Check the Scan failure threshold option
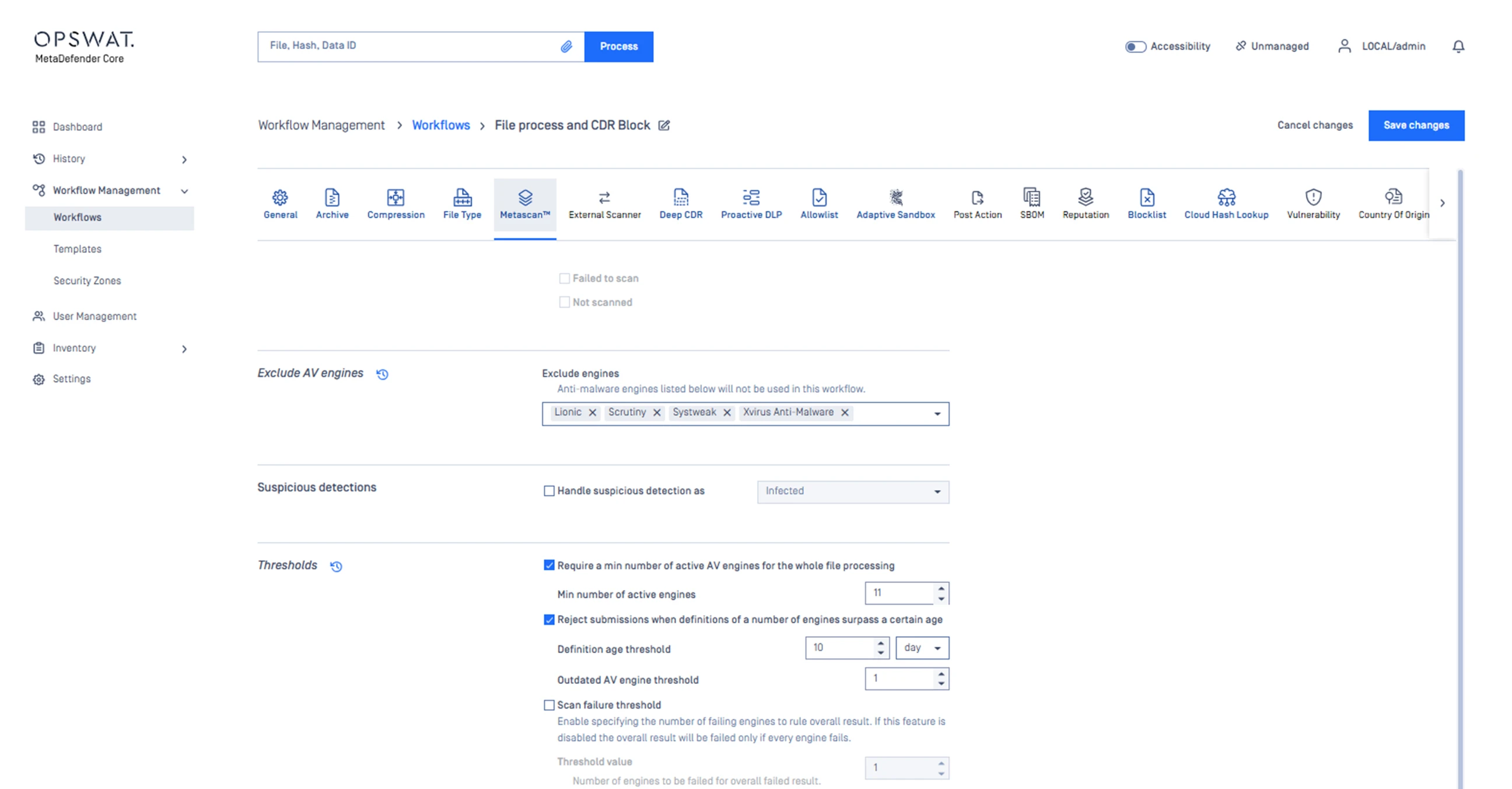The height and width of the screenshot is (789, 1512). pyautogui.click(x=549, y=705)
